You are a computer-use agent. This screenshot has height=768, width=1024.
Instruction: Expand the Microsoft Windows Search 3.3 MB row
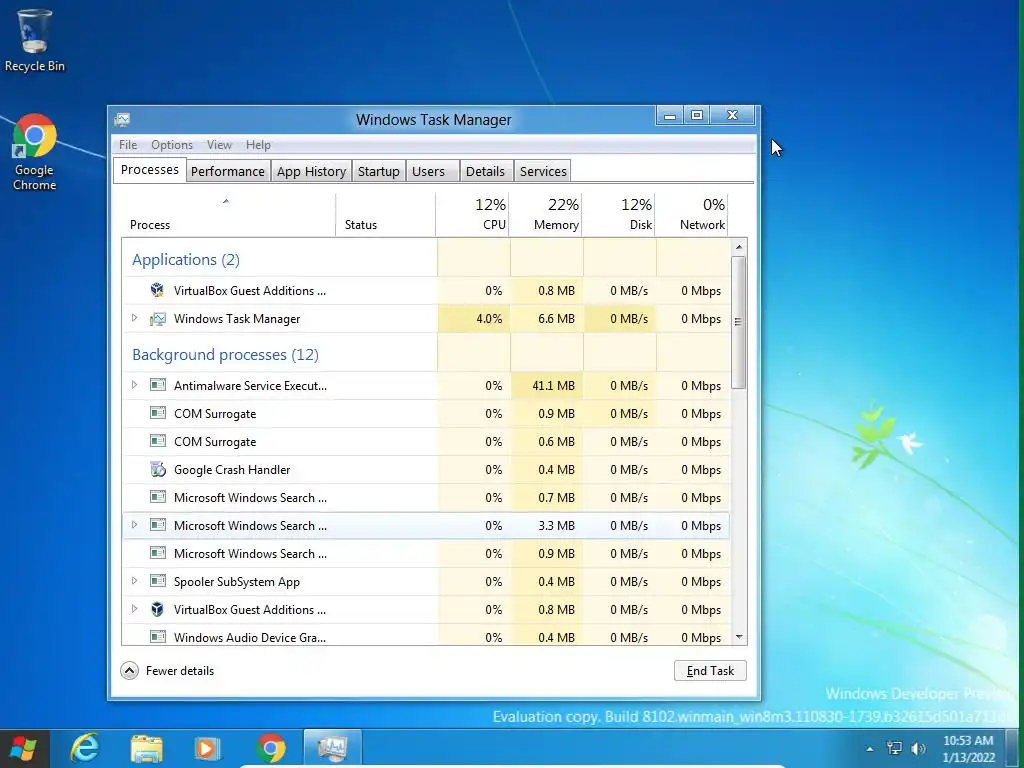click(135, 524)
